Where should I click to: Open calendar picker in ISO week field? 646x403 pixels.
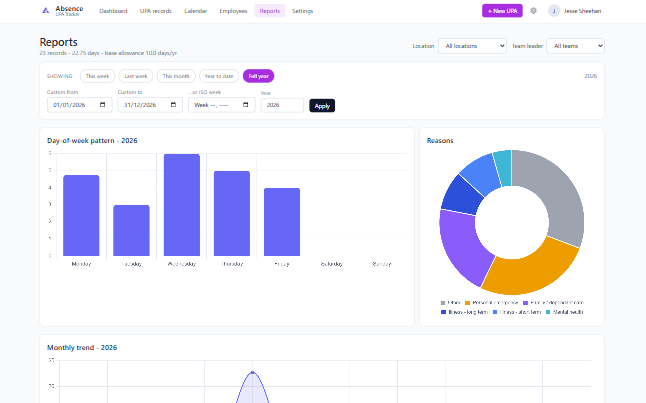(x=246, y=105)
